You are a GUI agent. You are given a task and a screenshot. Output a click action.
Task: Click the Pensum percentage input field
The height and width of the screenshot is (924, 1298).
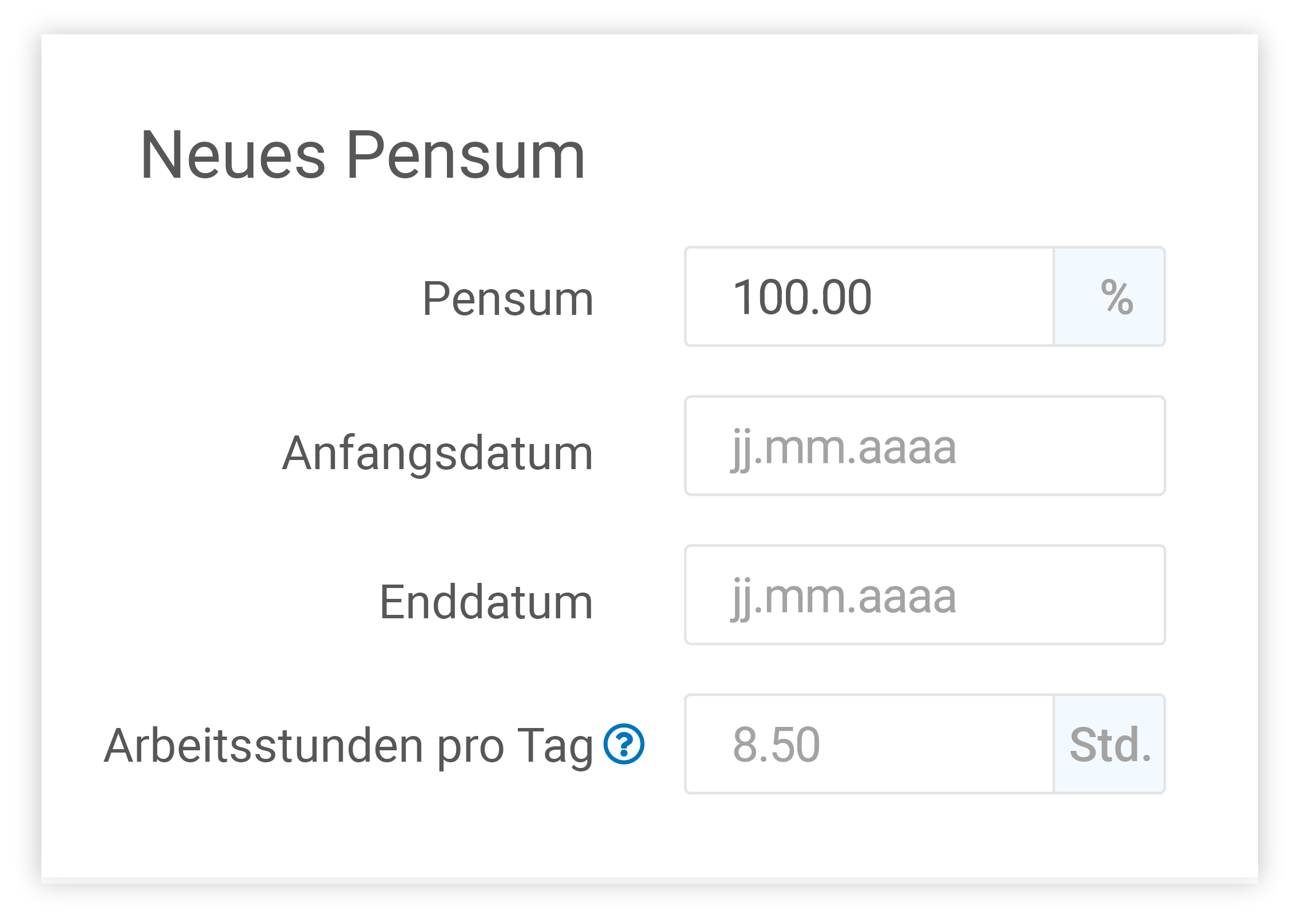pyautogui.click(x=869, y=297)
